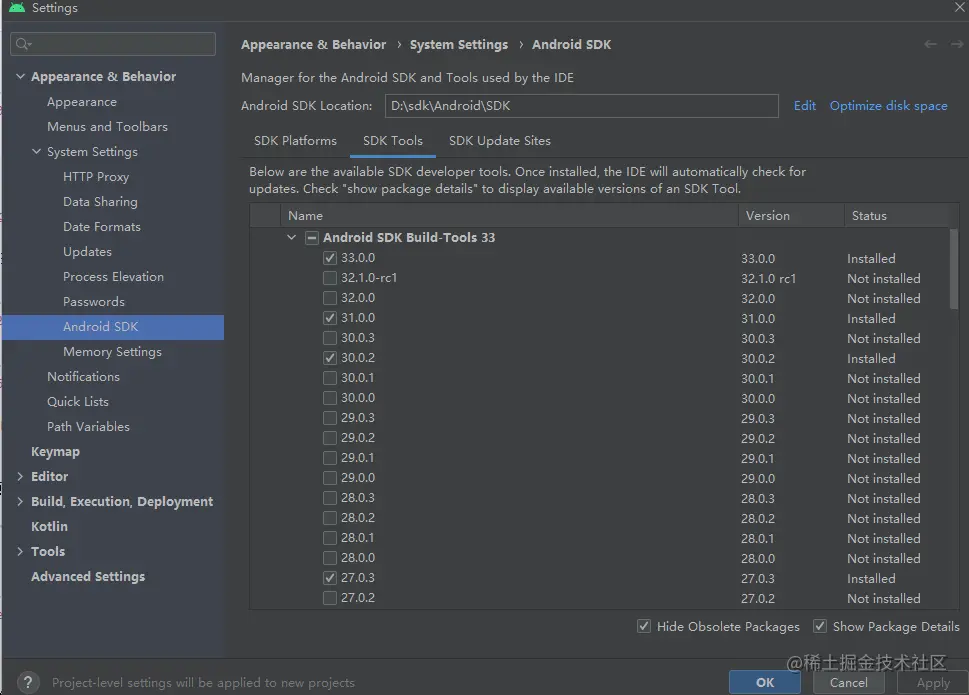Click the search magnifier icon in settings
Image resolution: width=969 pixels, height=695 pixels.
click(23, 44)
